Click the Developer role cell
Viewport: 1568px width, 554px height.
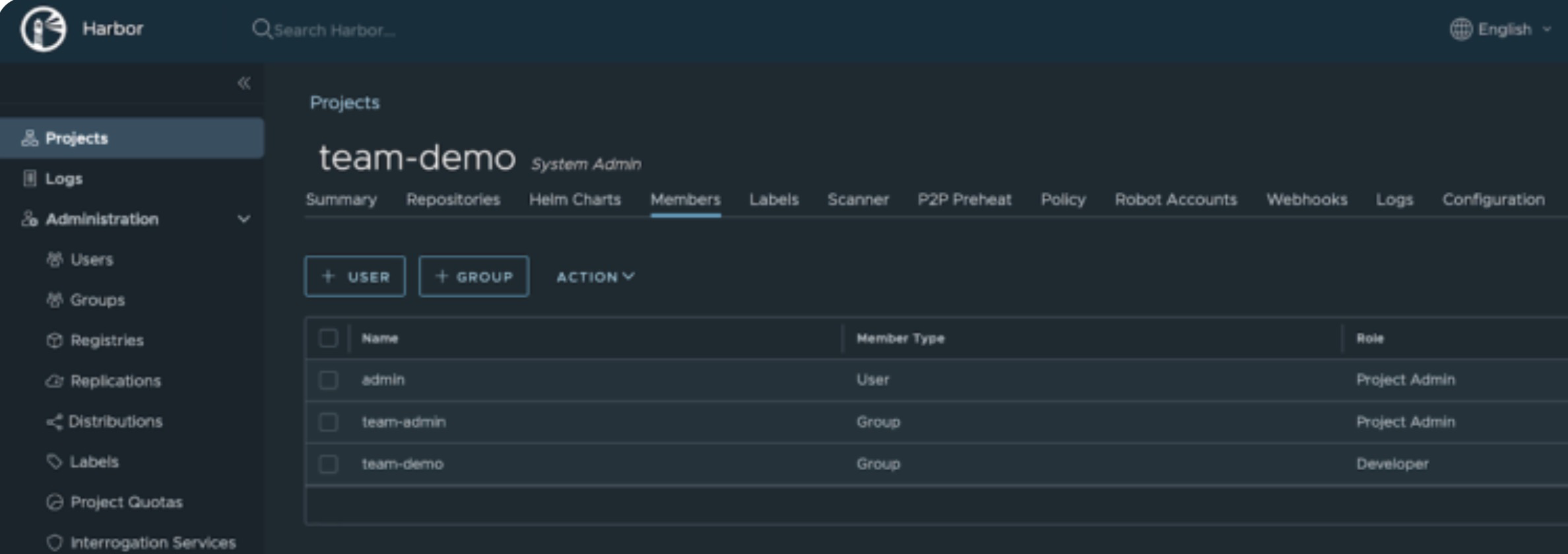click(x=1392, y=464)
